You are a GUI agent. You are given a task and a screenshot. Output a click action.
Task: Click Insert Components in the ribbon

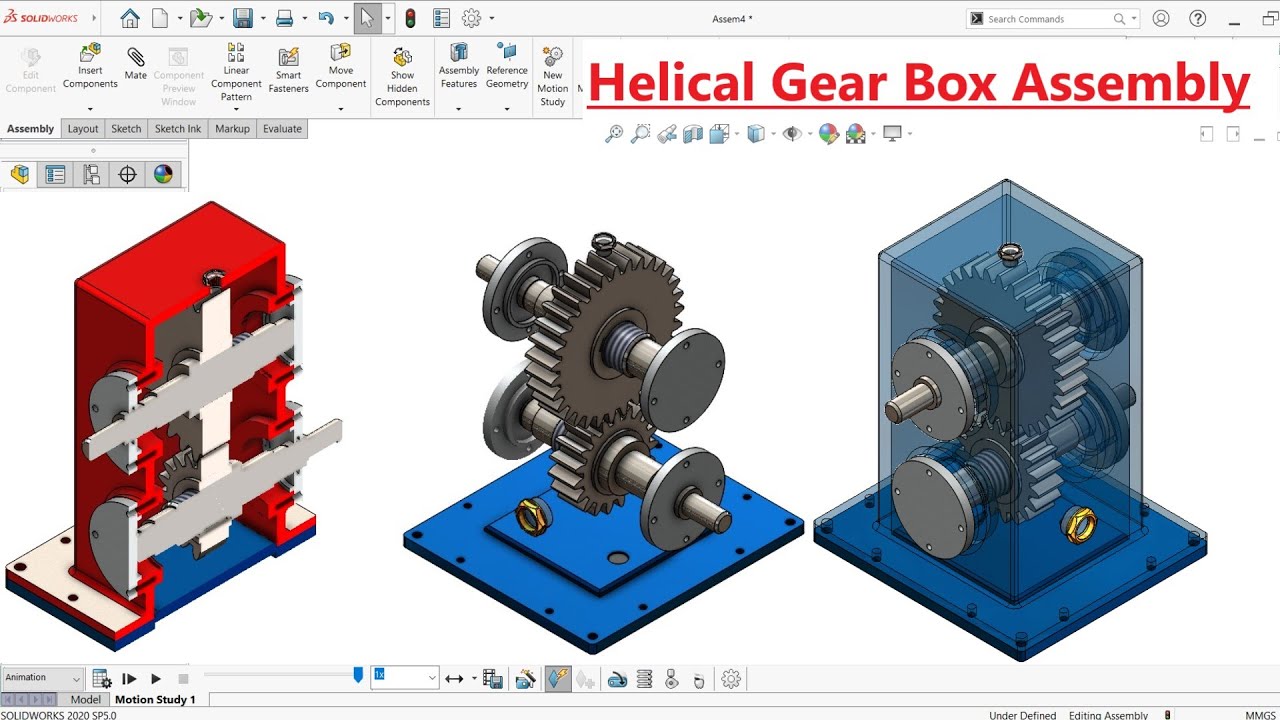coord(90,66)
